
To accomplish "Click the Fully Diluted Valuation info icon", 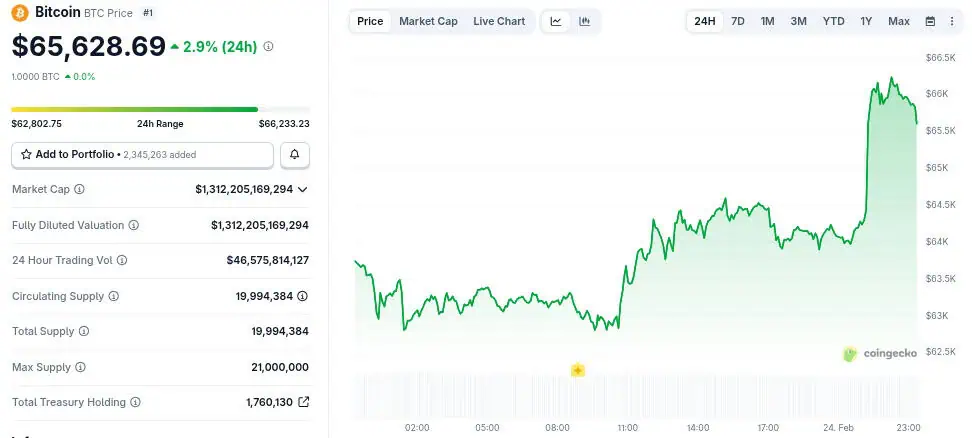I will pyautogui.click(x=134, y=225).
